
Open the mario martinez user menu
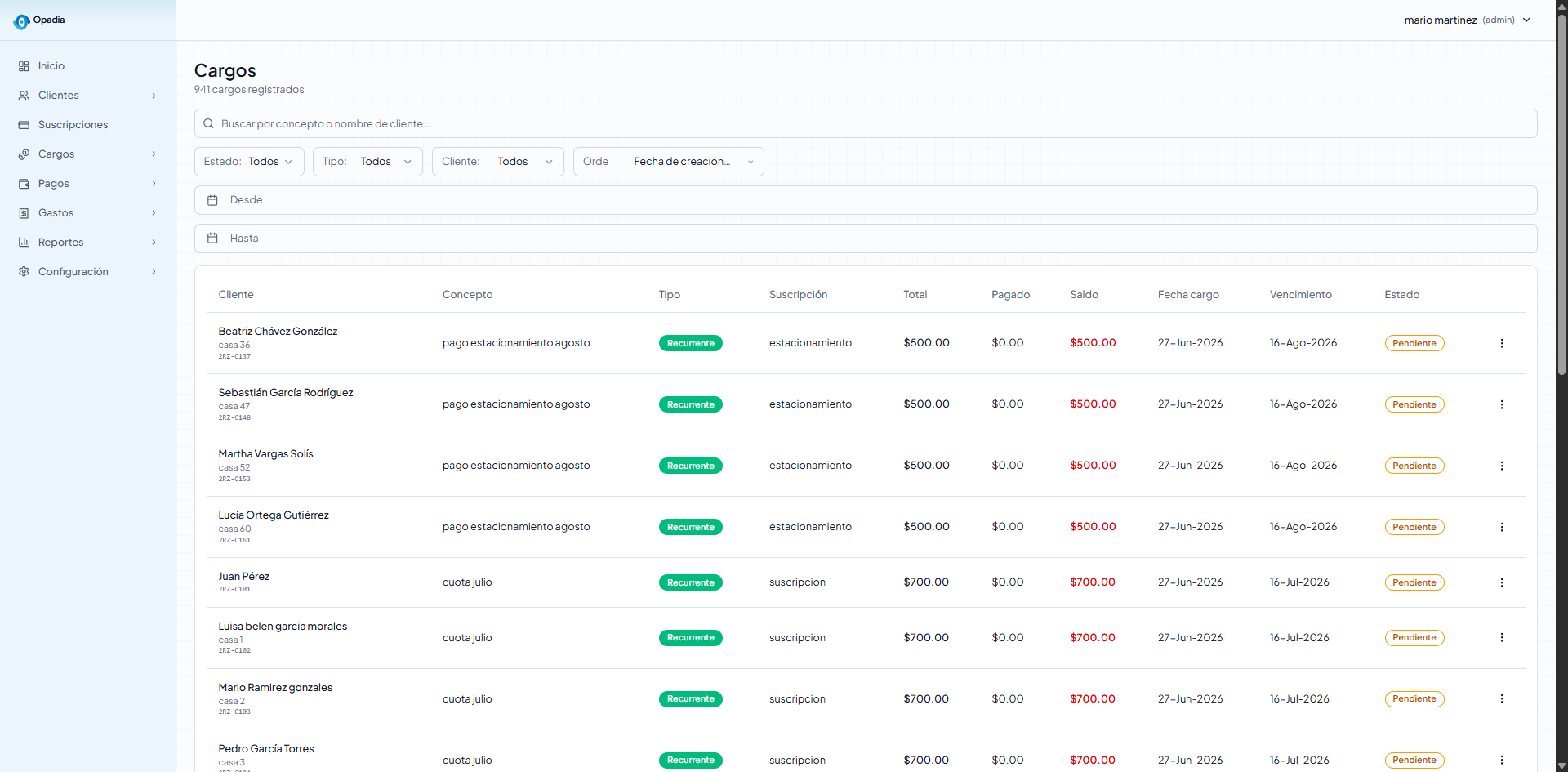pos(1468,20)
